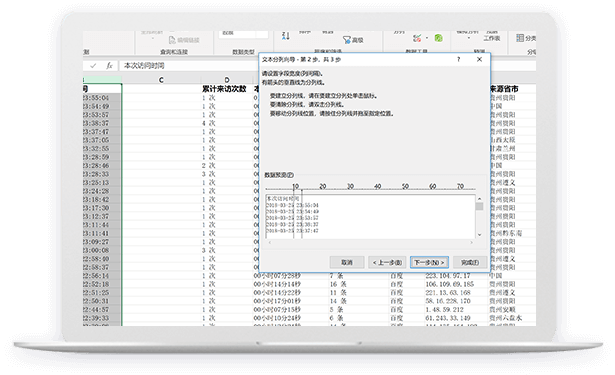Screen dimensions: 615x375
Task: Click the 甘肃兰州 city cell
Action: coord(502,149)
